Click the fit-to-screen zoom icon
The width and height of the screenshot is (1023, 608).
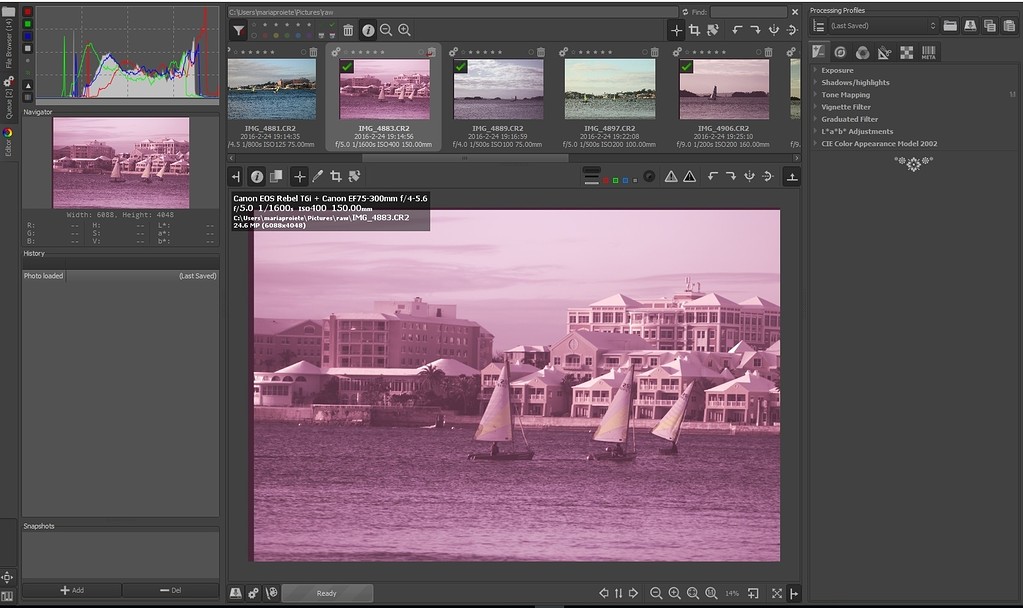(x=694, y=592)
